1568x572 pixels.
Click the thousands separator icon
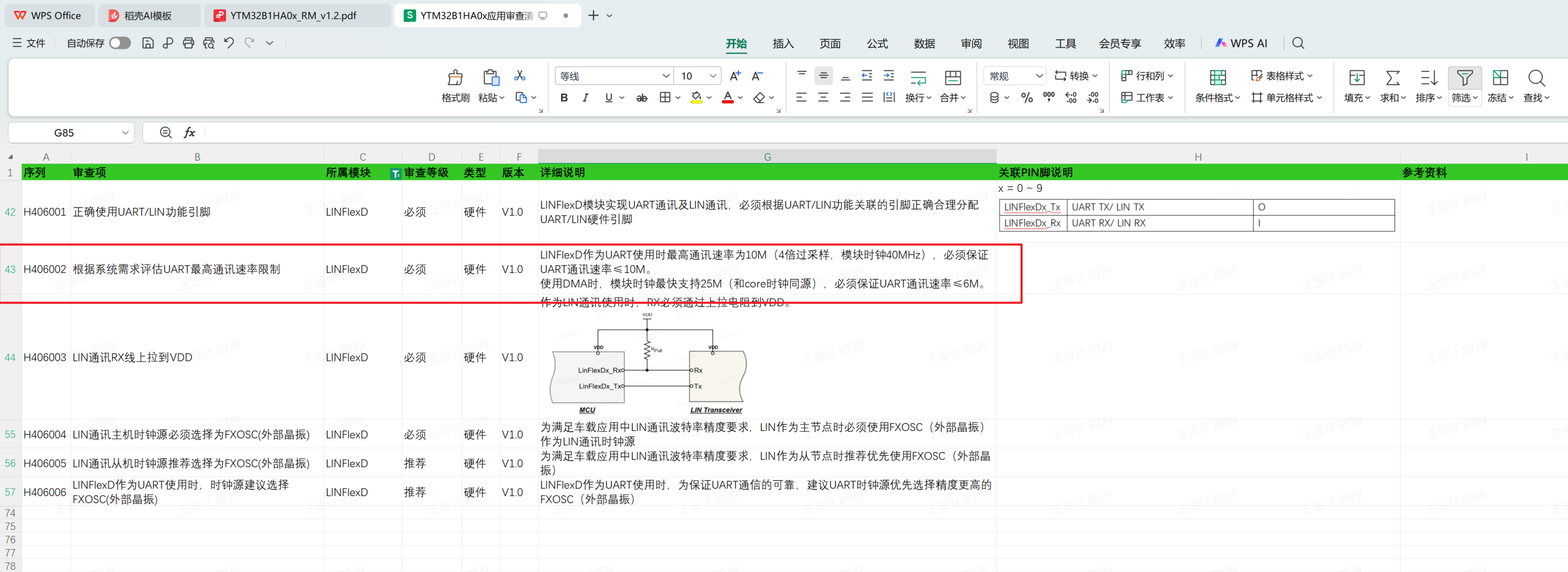click(1049, 97)
